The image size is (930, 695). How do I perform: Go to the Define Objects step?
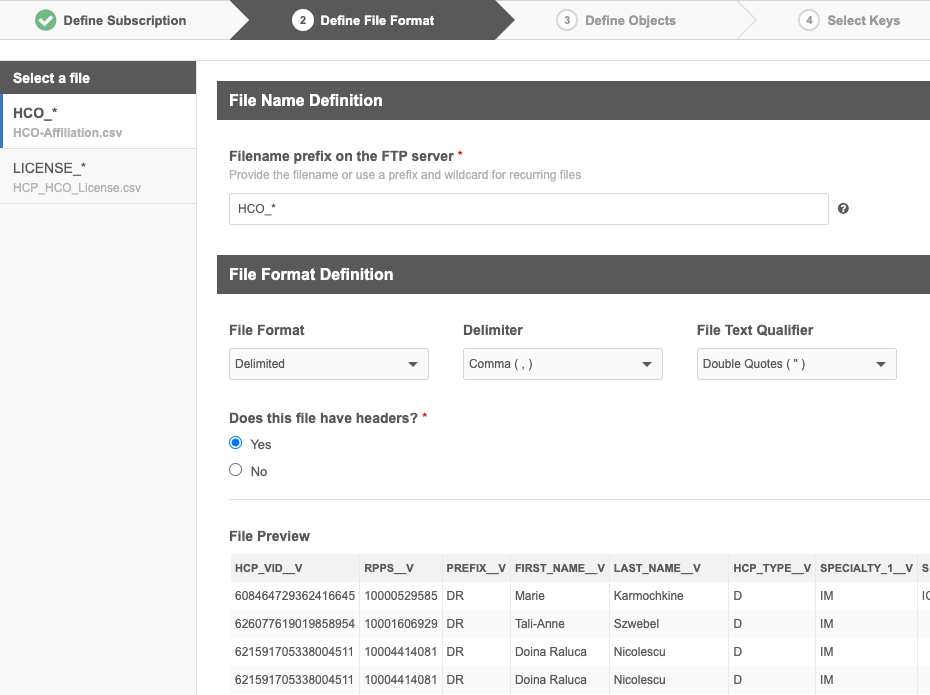[x=630, y=20]
